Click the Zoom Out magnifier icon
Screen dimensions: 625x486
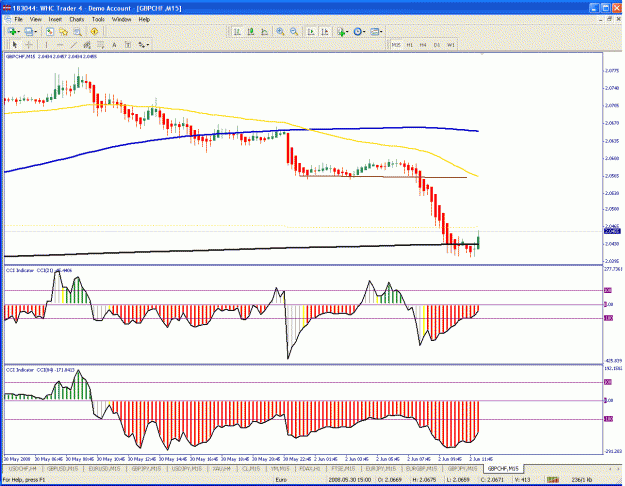tap(294, 31)
